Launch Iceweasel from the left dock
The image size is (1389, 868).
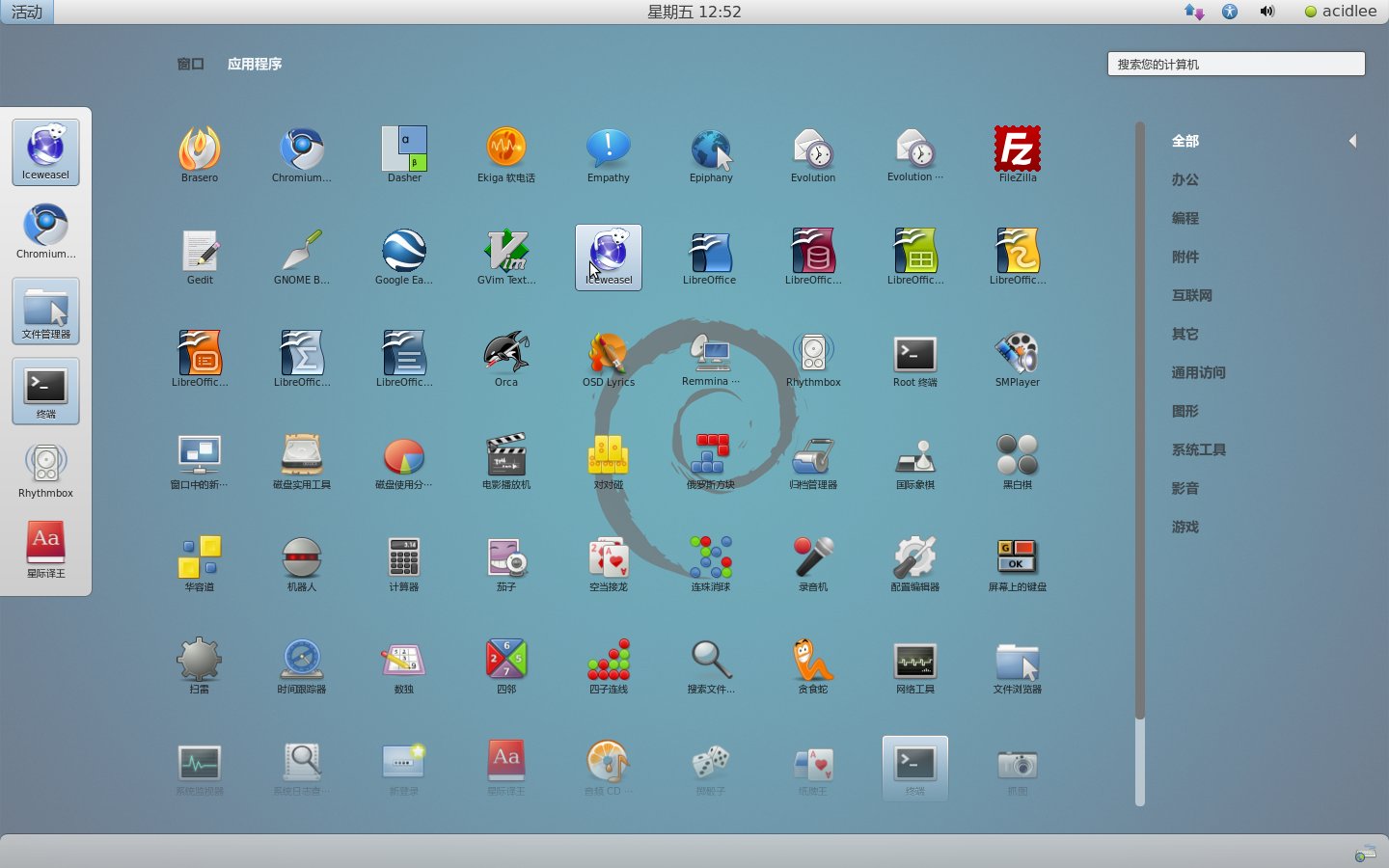[x=46, y=152]
